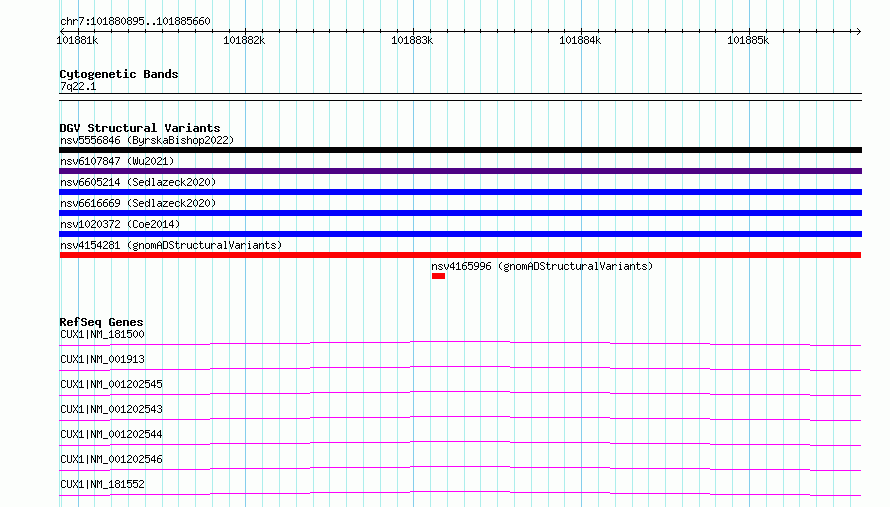Click the Cytogenetic Bands track title
The height and width of the screenshot is (507, 890).
(119, 74)
